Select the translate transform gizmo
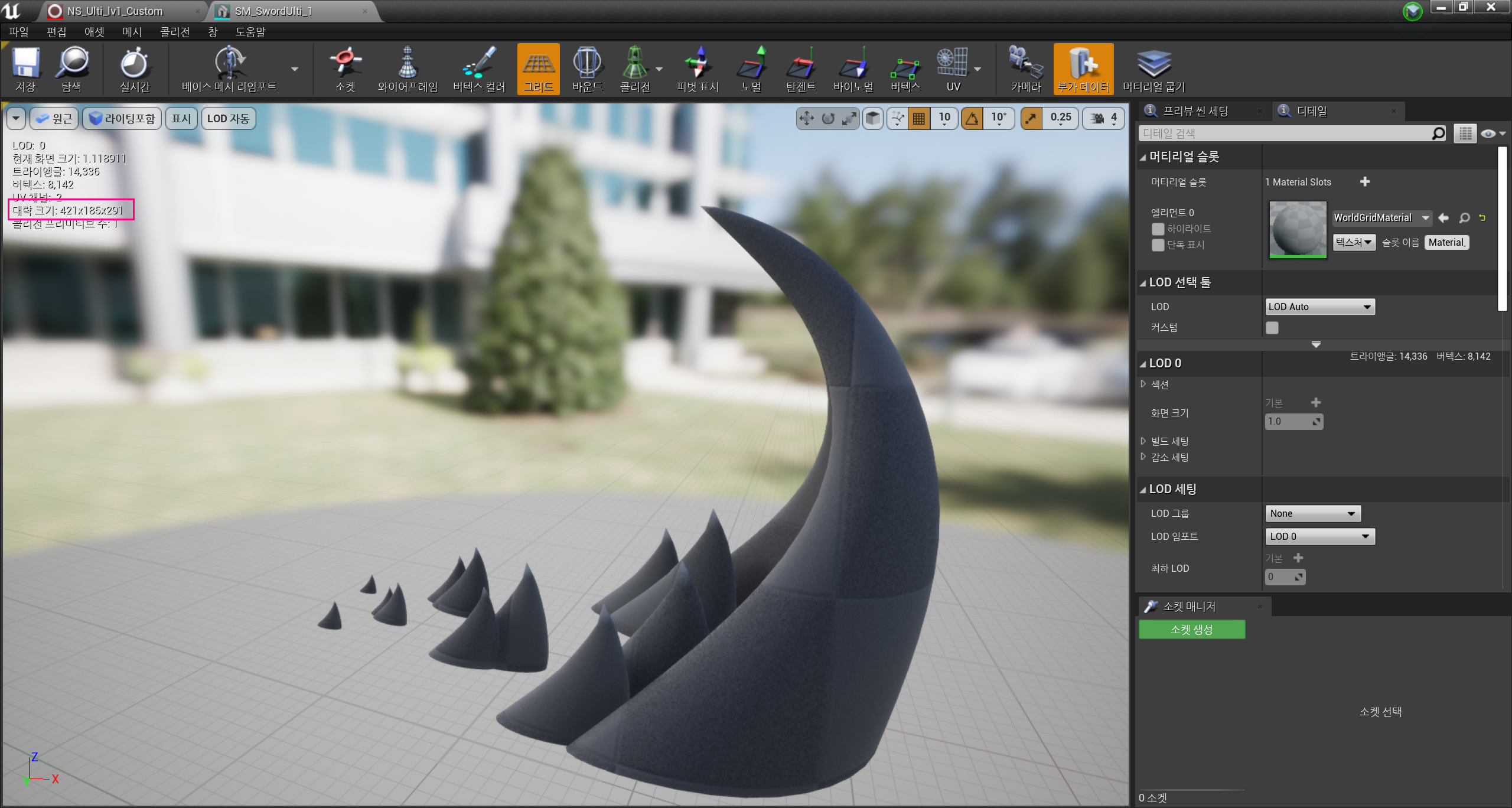The width and height of the screenshot is (1512, 808). coord(806,118)
